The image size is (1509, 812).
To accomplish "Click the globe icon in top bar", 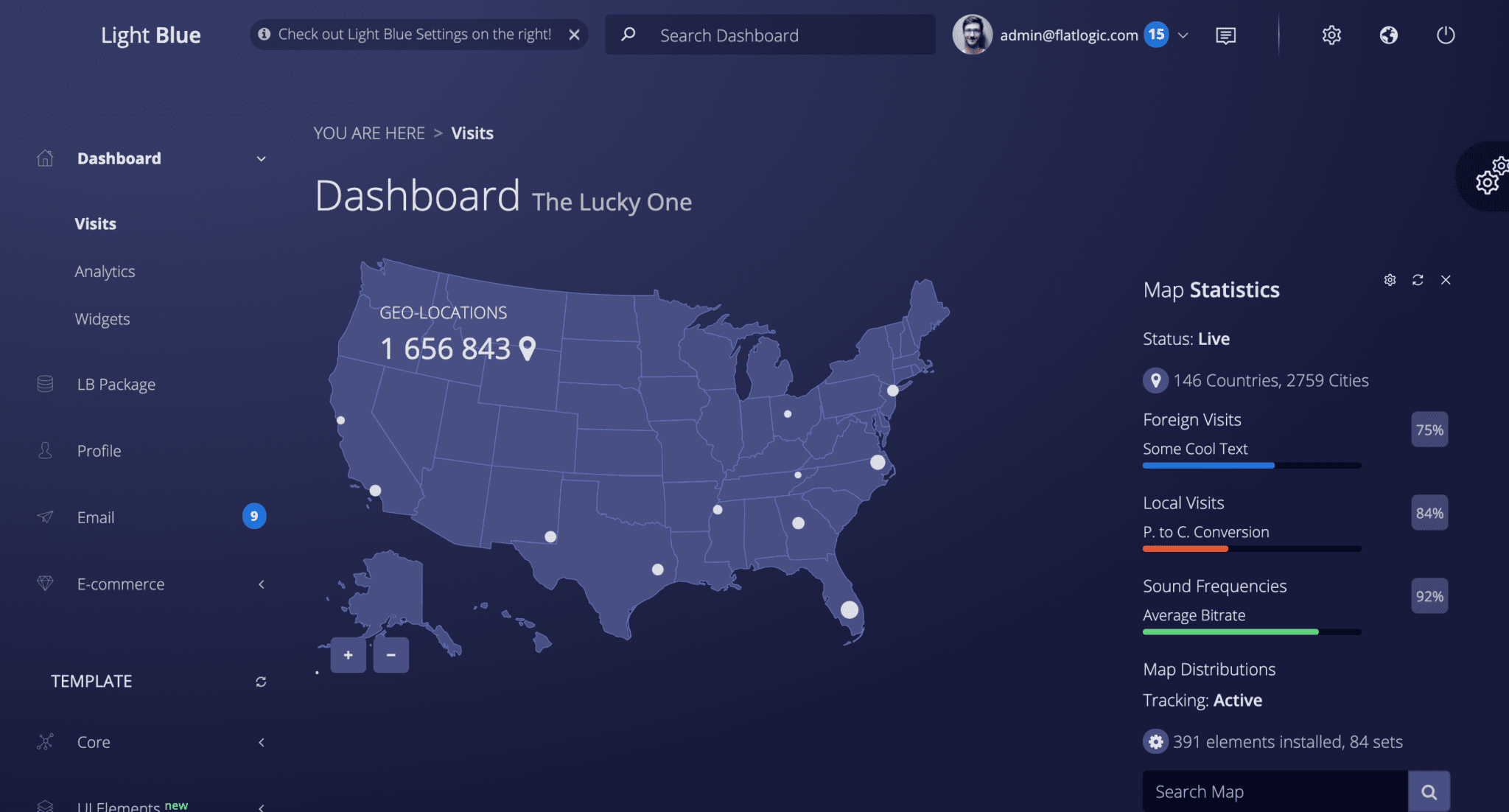I will tap(1388, 35).
